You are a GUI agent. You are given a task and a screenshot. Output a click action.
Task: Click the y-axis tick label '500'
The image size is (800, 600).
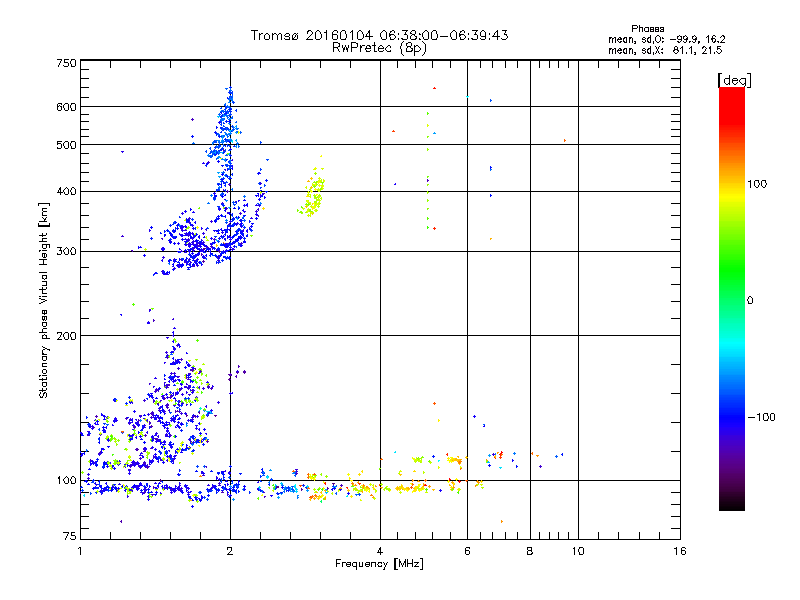pos(66,145)
